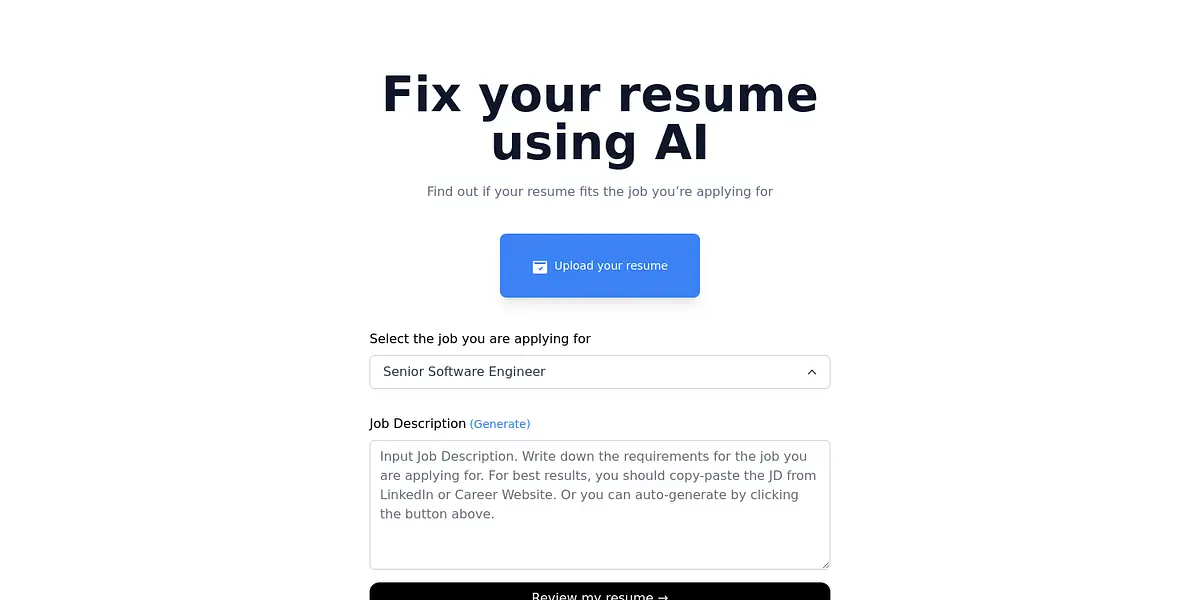
Task: Click the text area resize handle
Action: 825,564
